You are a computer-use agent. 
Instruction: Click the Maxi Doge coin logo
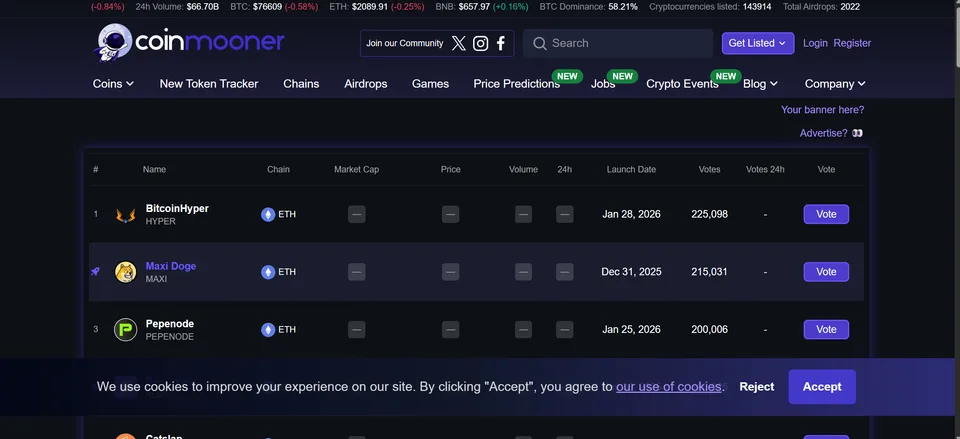tap(126, 272)
